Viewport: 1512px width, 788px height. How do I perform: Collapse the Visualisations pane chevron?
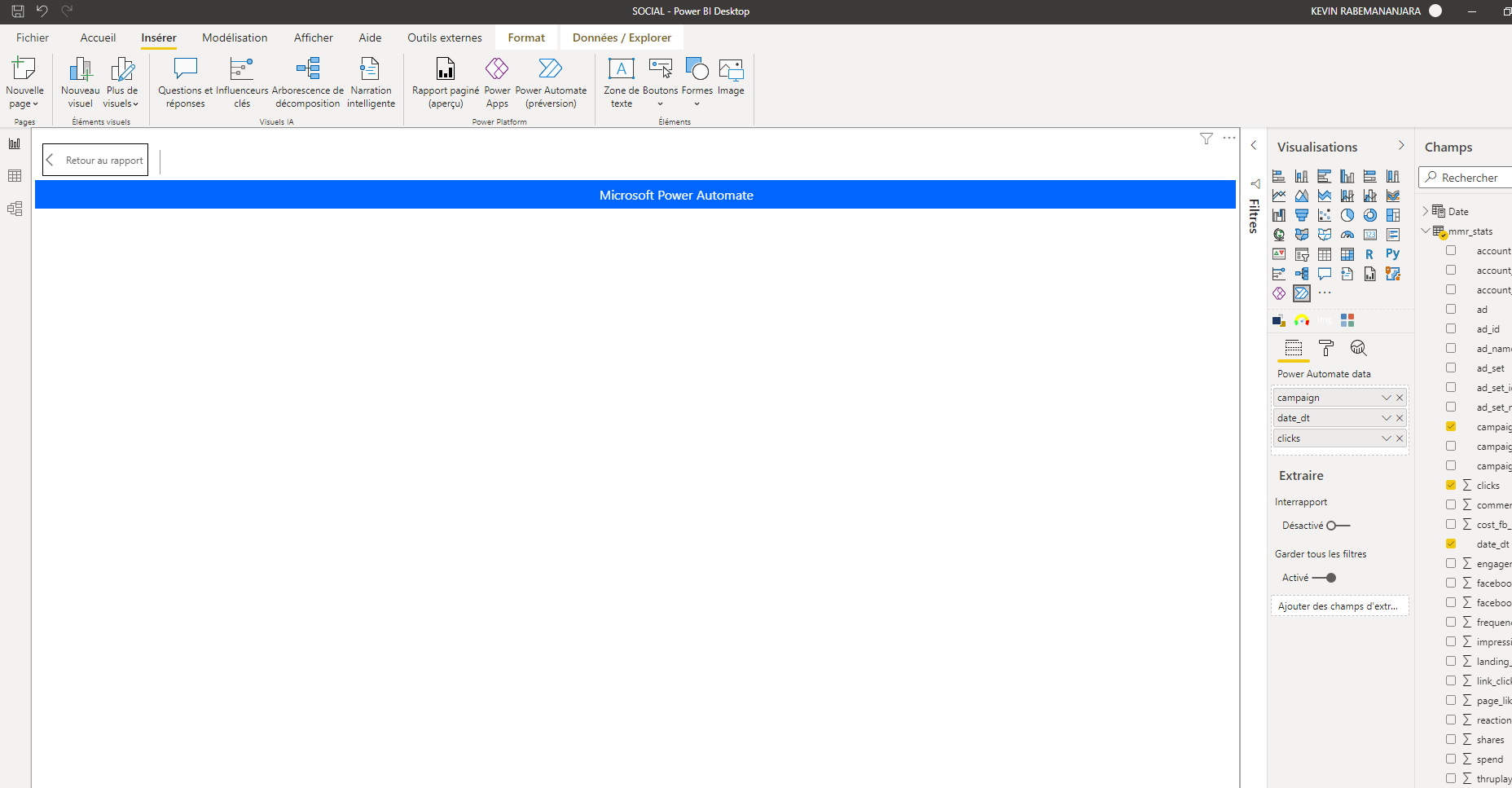[x=1401, y=146]
